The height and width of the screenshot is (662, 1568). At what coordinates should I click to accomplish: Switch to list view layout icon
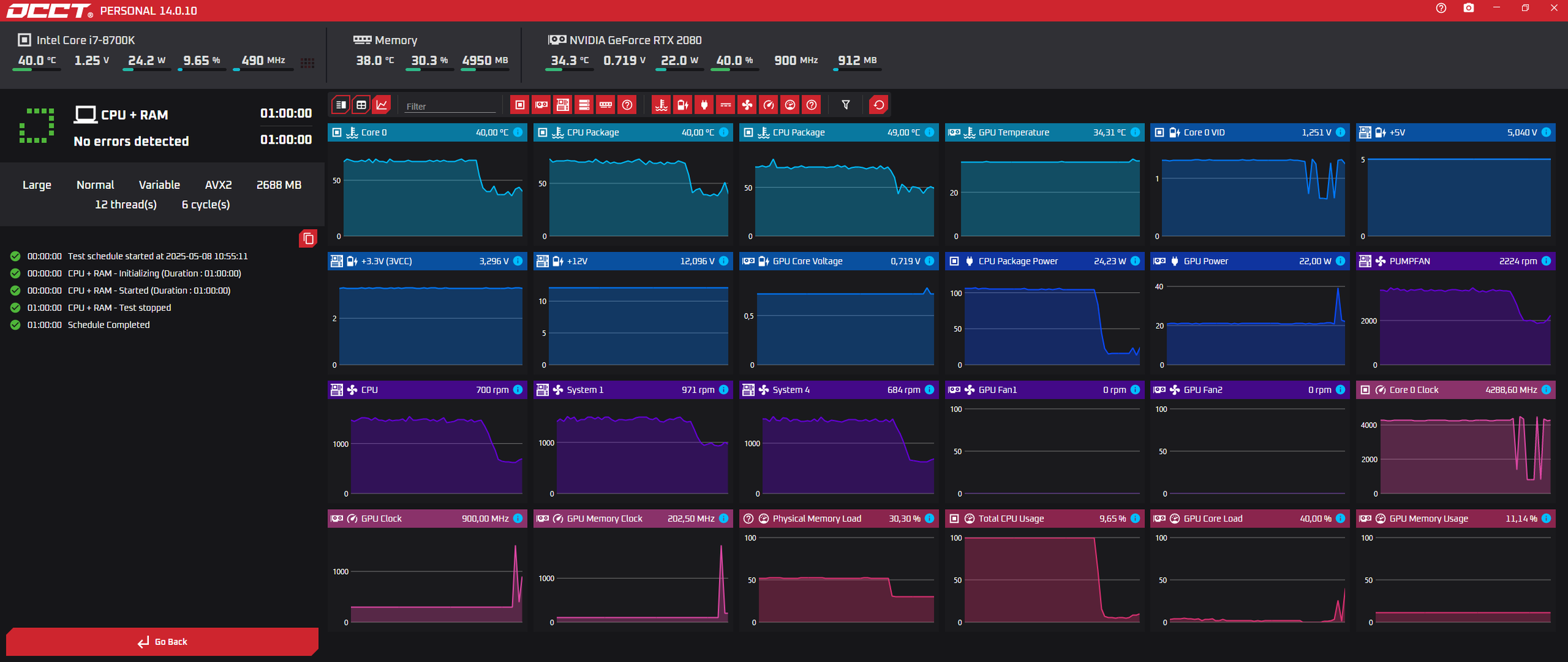(341, 105)
